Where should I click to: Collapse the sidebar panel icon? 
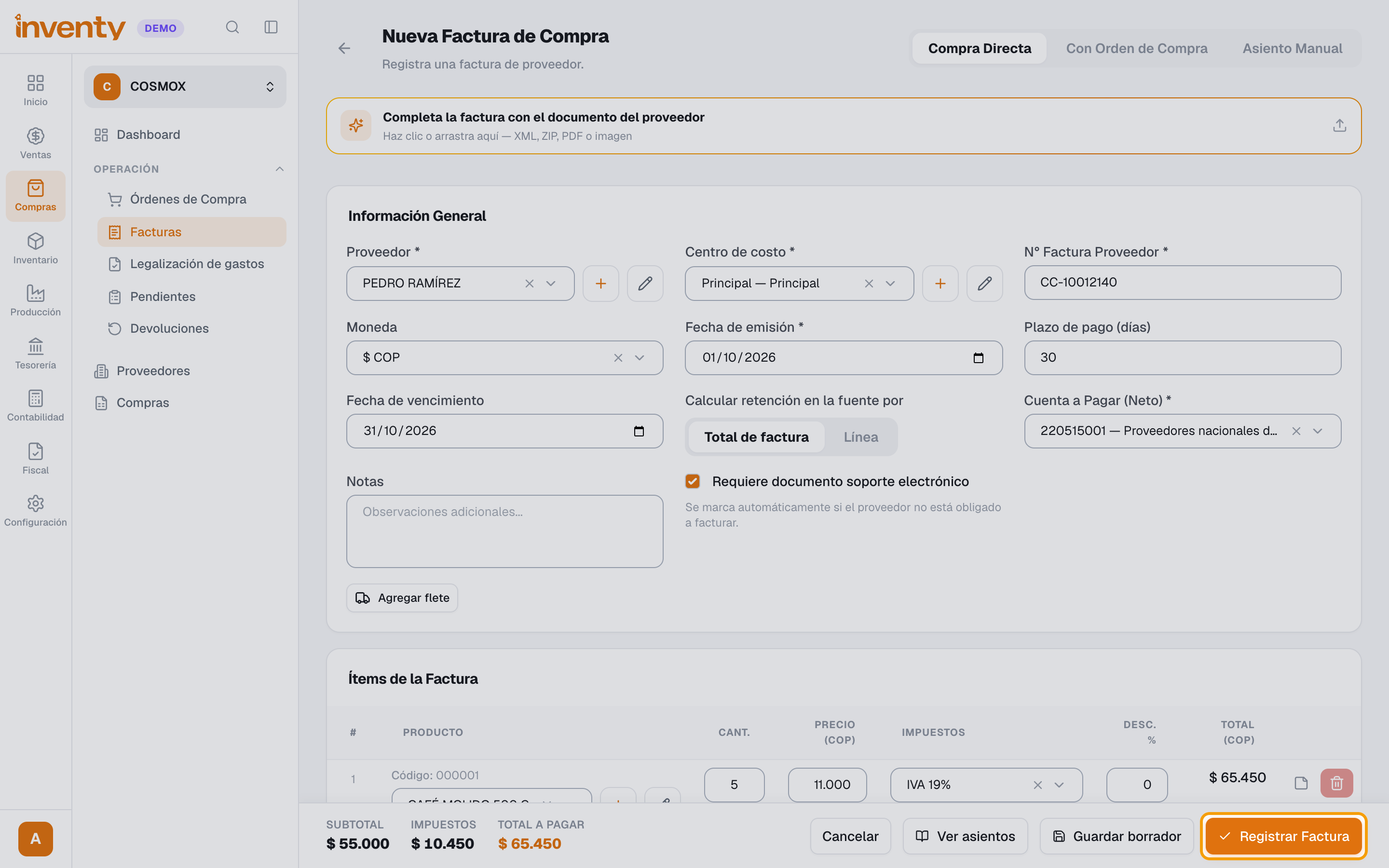(x=271, y=27)
